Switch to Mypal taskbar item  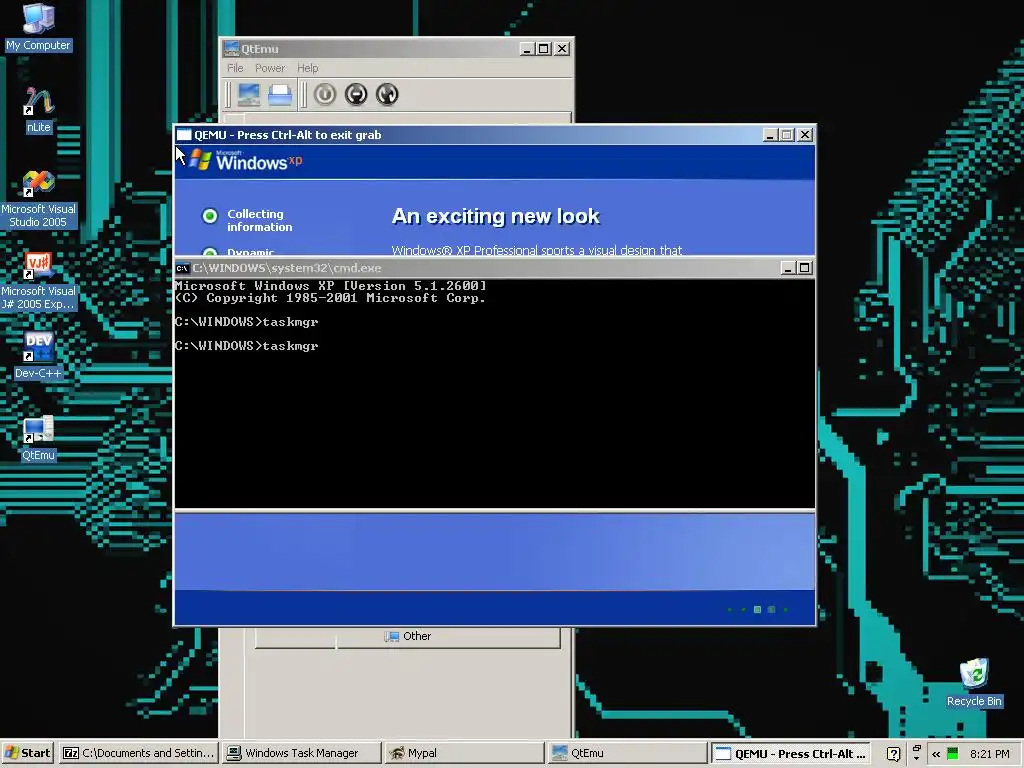click(464, 753)
